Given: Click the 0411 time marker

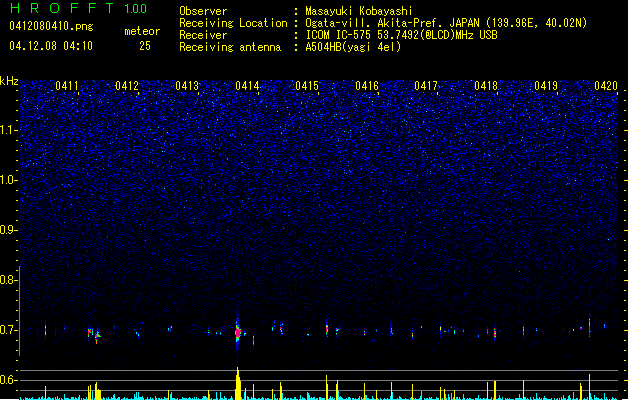Looking at the screenshot, I should (67, 86).
